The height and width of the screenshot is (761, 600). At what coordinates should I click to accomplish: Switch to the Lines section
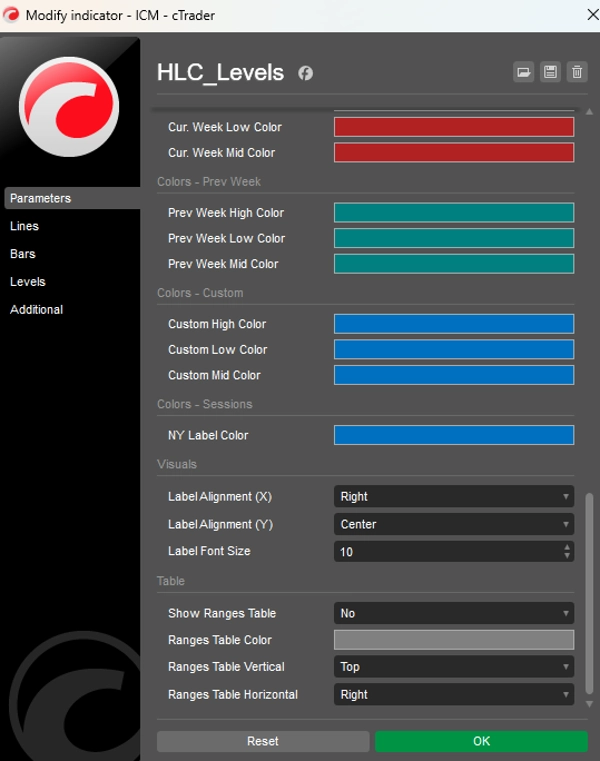pyautogui.click(x=24, y=226)
